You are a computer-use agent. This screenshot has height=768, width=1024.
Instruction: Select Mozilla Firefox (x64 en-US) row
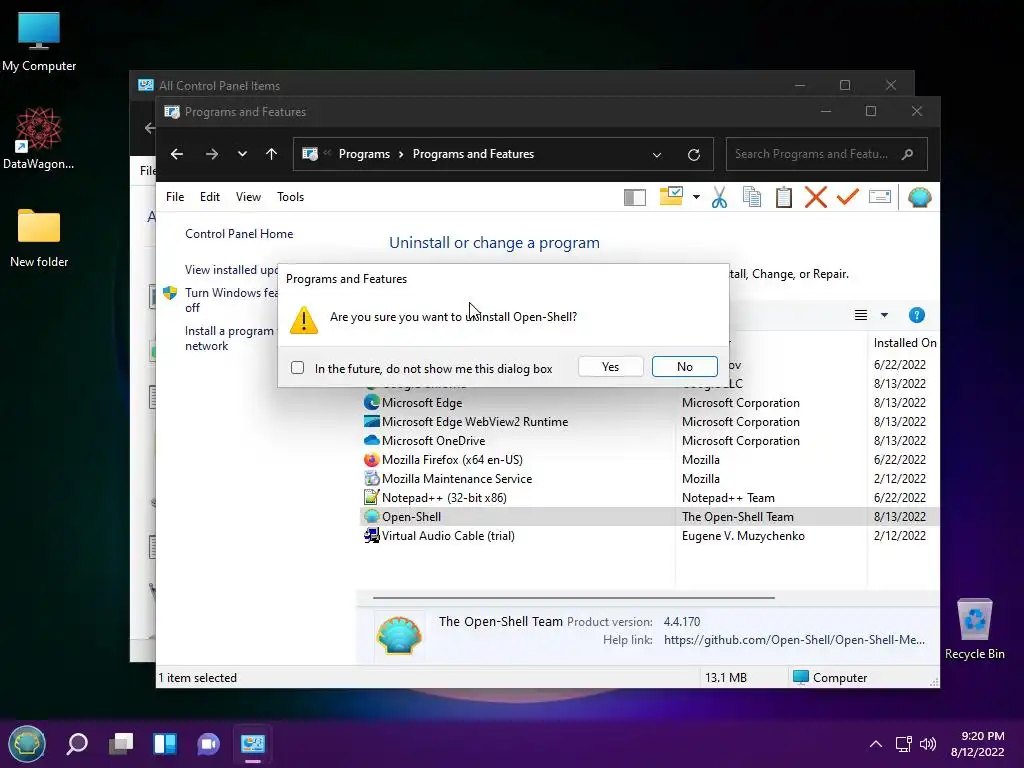point(650,460)
